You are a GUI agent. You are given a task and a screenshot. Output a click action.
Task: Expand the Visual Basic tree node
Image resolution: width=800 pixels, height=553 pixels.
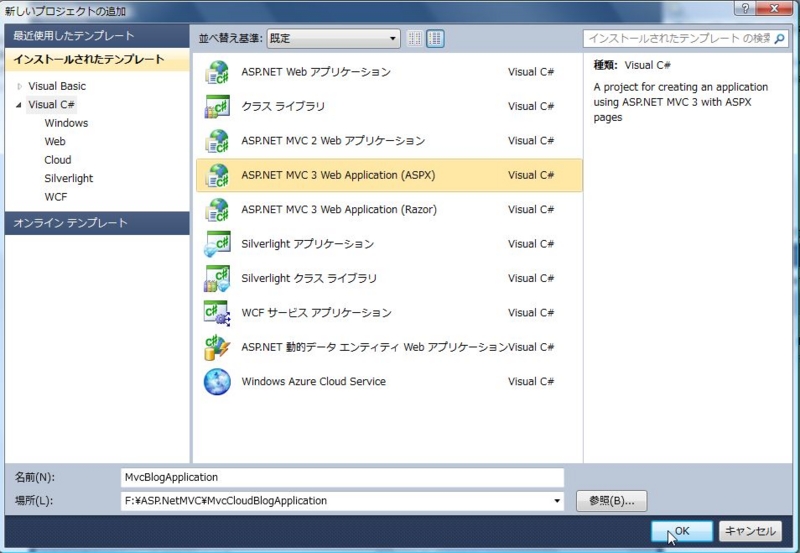pyautogui.click(x=19, y=86)
